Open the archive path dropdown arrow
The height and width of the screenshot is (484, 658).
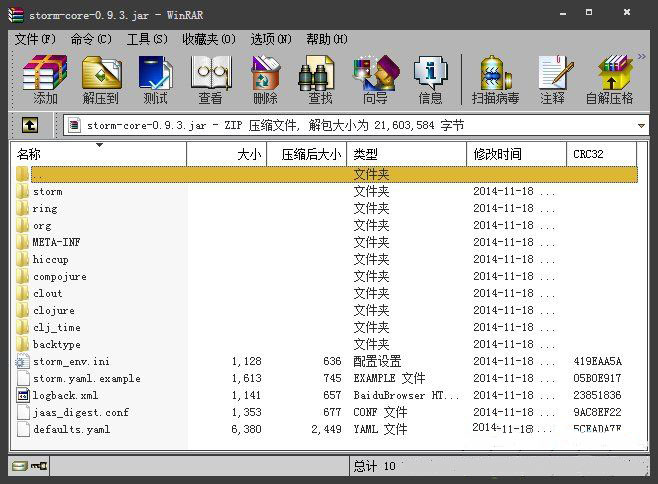click(641, 126)
